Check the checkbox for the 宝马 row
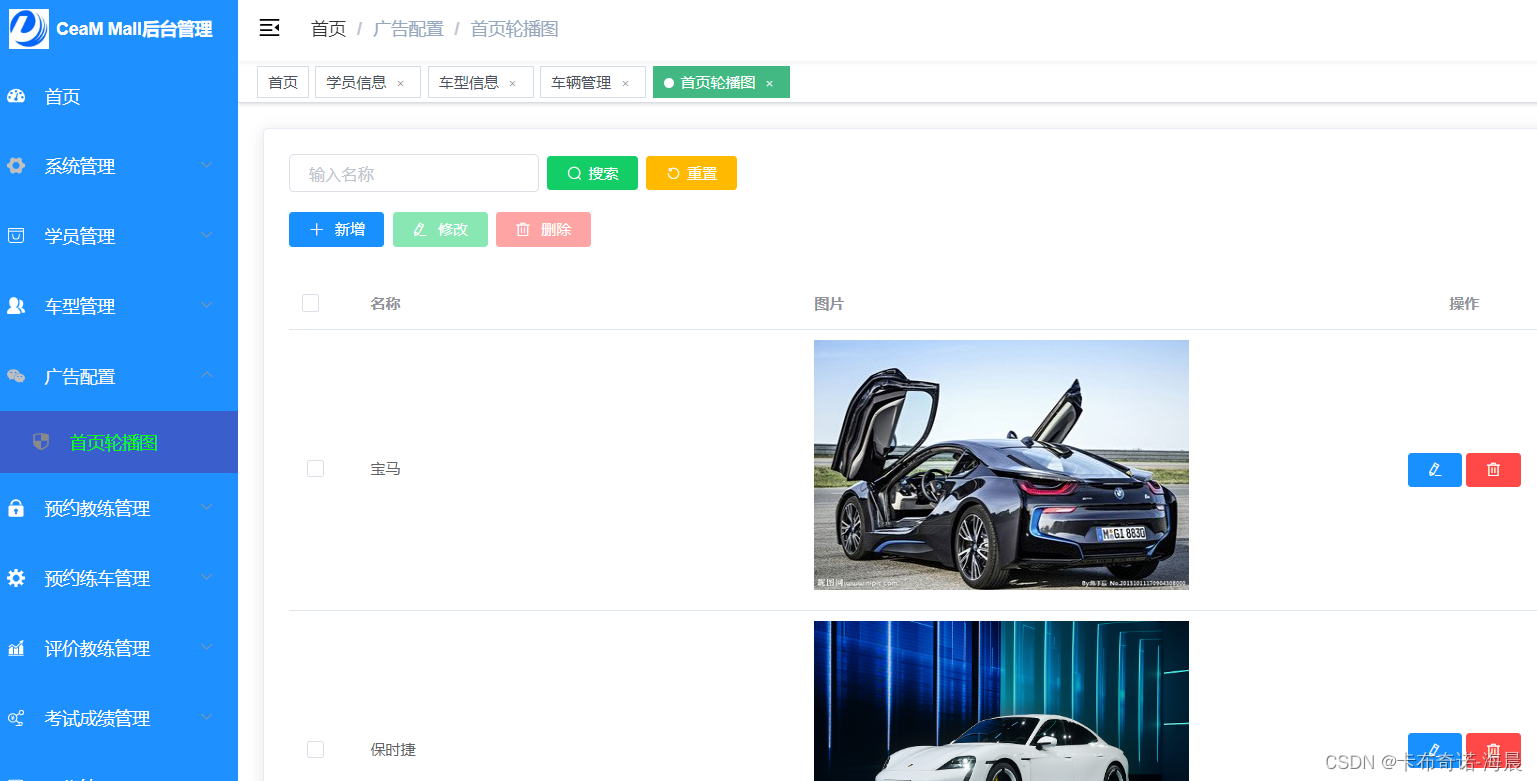1537x781 pixels. (x=315, y=468)
